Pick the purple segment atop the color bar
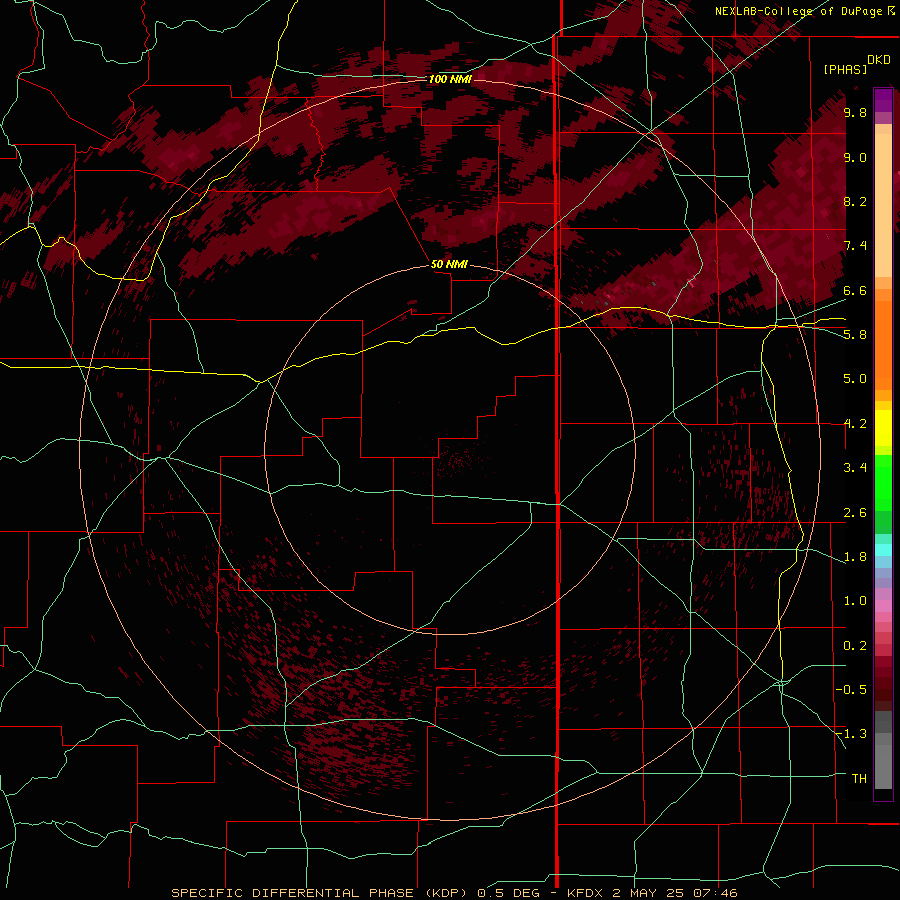The width and height of the screenshot is (900, 900). [x=883, y=100]
